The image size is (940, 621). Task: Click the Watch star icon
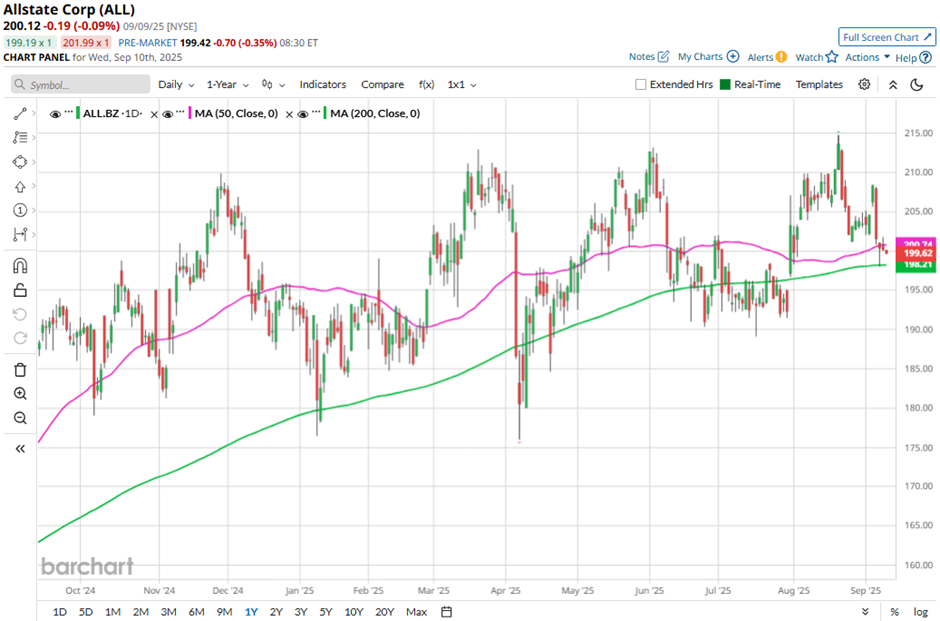click(831, 57)
